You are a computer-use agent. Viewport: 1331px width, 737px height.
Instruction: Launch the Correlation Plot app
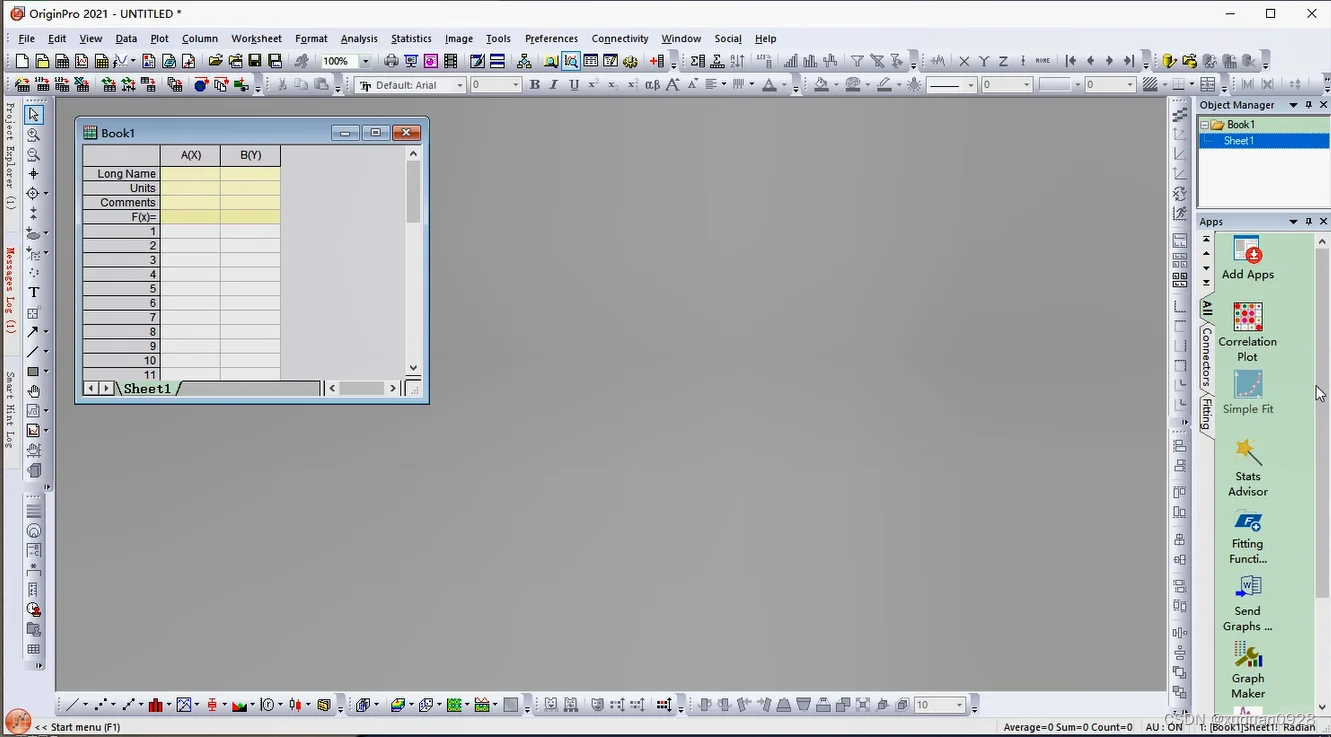tap(1247, 333)
